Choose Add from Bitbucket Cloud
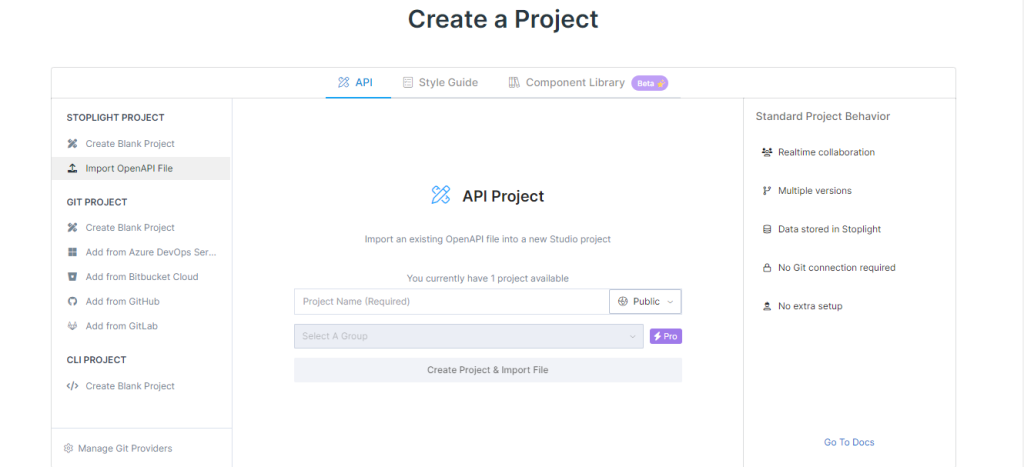This screenshot has height=467, width=1024. point(140,277)
